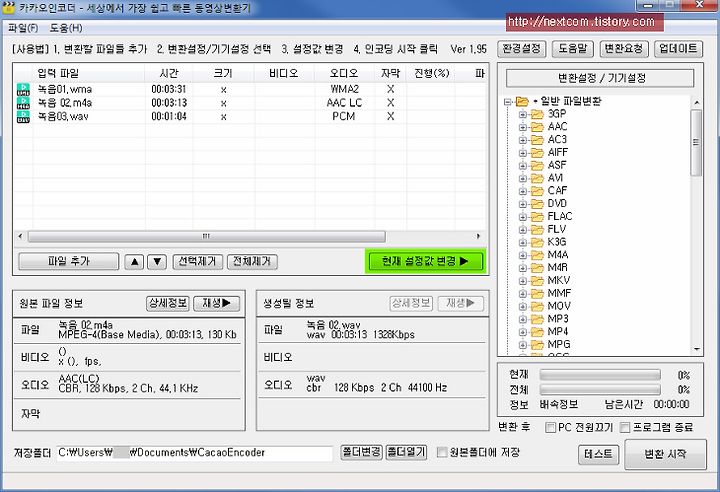
Task: Click the 폴더열기 button
Action: click(x=406, y=452)
